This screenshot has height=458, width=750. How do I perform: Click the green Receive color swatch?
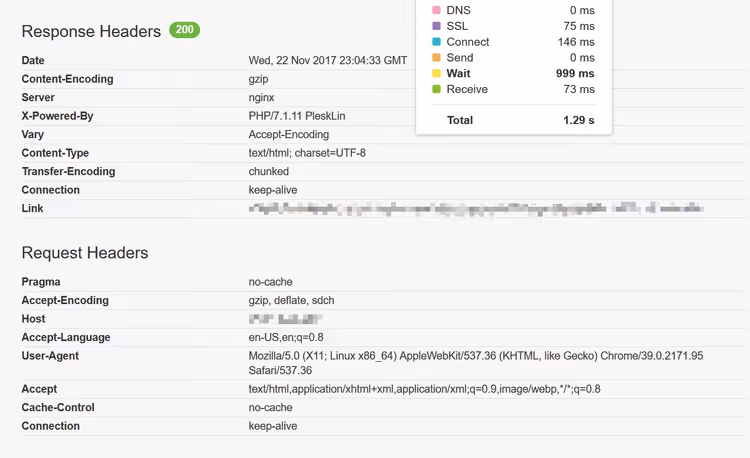[436, 89]
